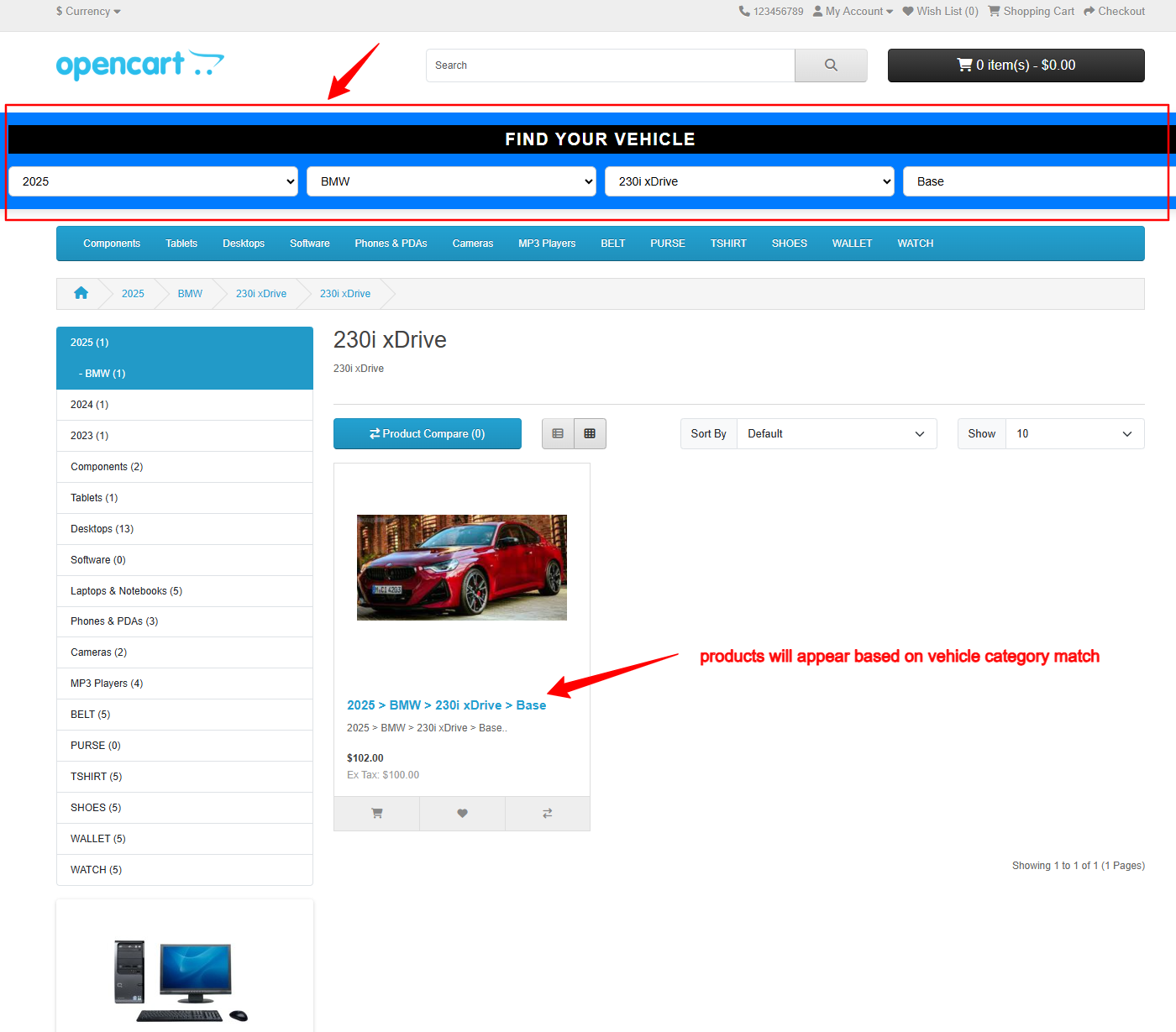Open the Cameras menu item

coord(472,244)
